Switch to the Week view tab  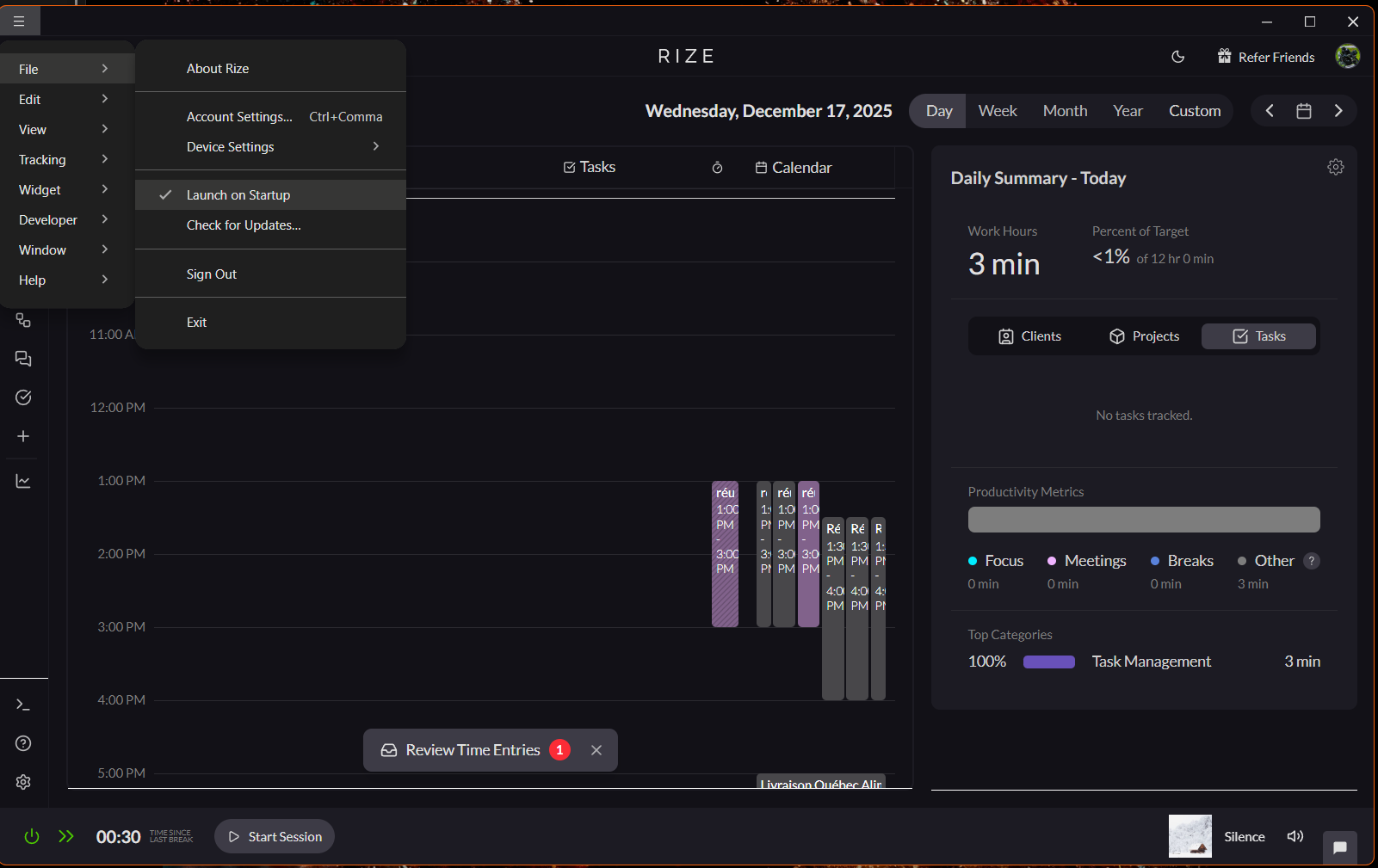coord(997,111)
